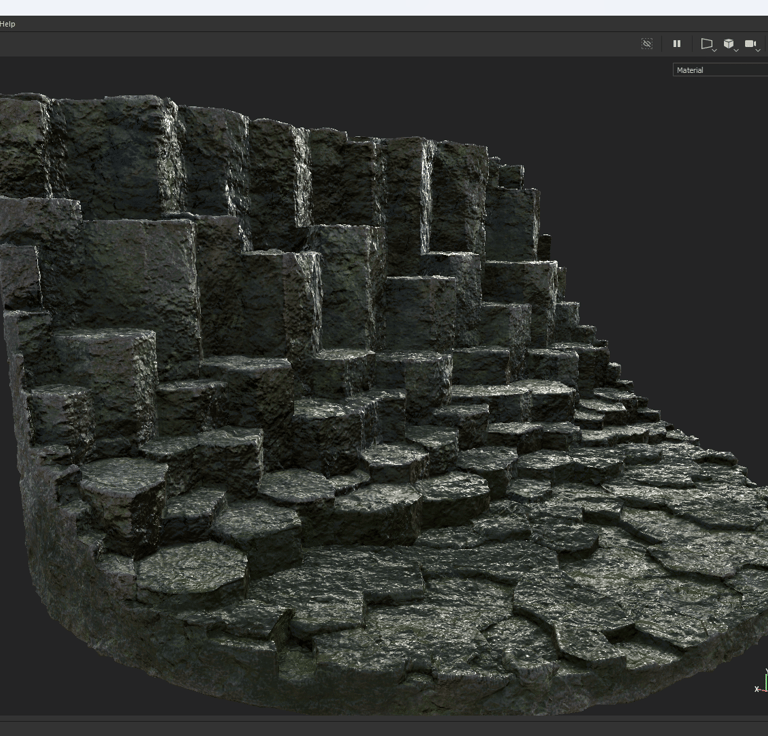The height and width of the screenshot is (736, 768).
Task: Expand the chevron beside the cube icon
Action: 737,49
